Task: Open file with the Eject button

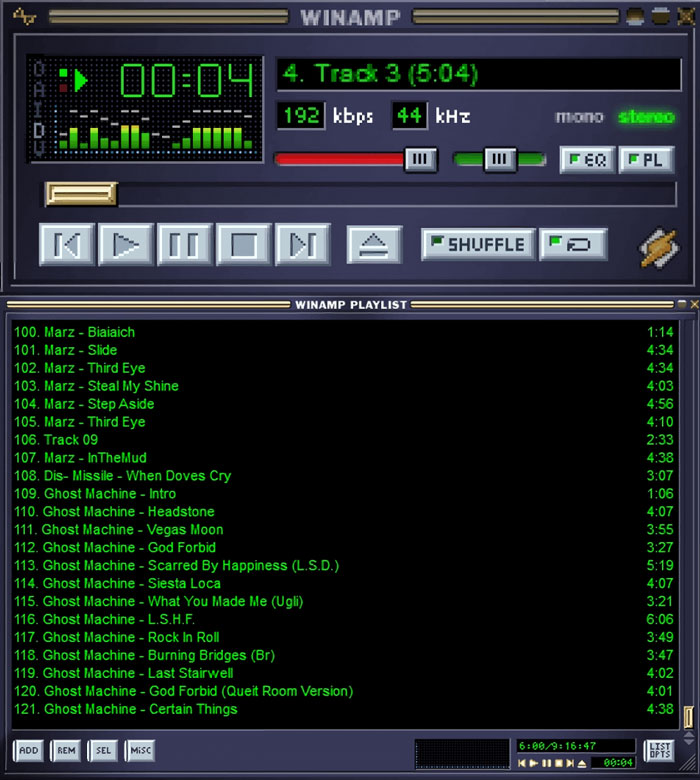Action: click(374, 244)
